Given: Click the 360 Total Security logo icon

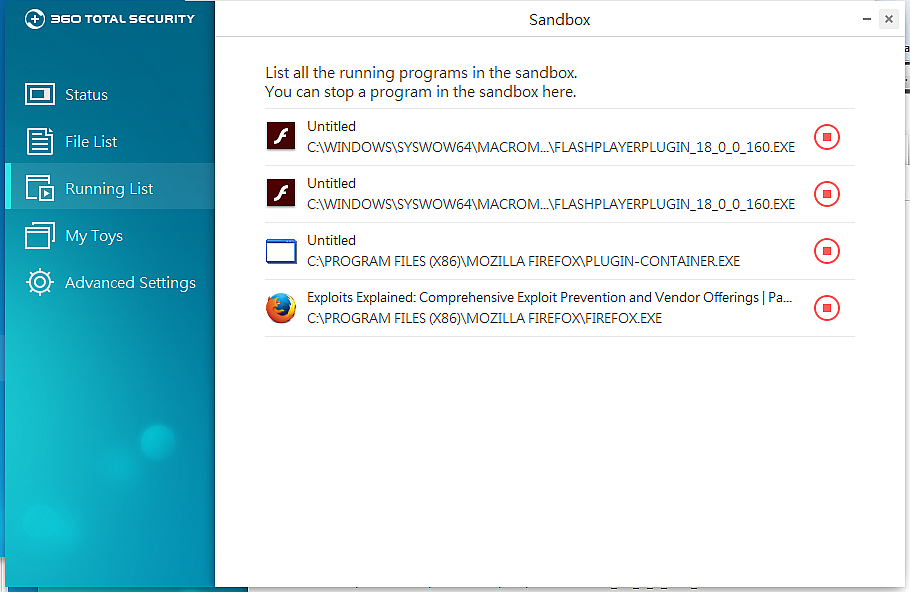Looking at the screenshot, I should 34,19.
